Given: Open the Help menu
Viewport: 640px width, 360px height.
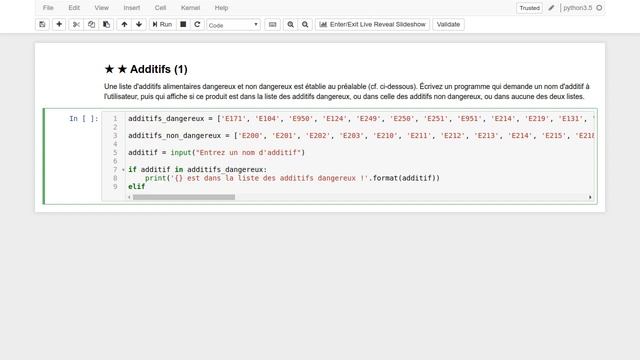Looking at the screenshot, I should pos(221,8).
